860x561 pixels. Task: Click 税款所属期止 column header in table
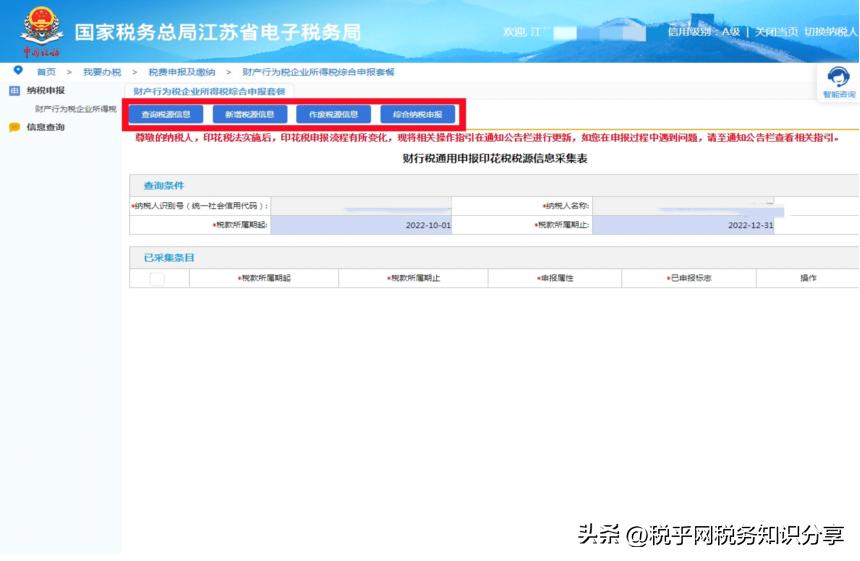click(414, 279)
